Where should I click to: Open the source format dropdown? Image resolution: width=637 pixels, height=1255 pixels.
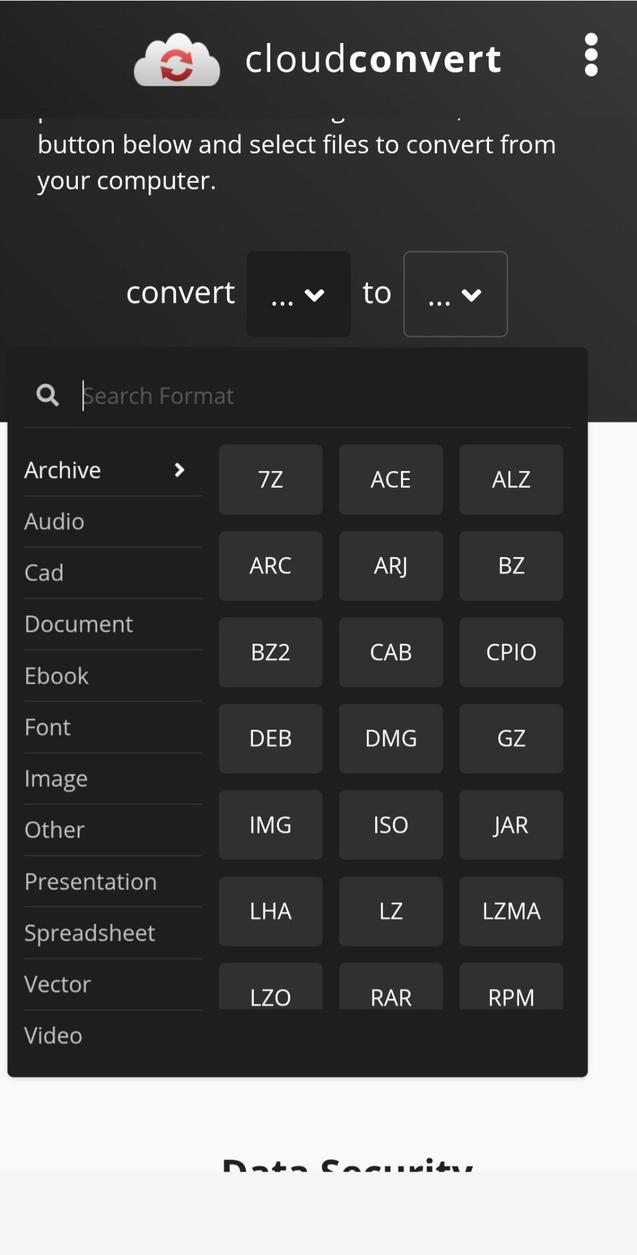(x=298, y=293)
